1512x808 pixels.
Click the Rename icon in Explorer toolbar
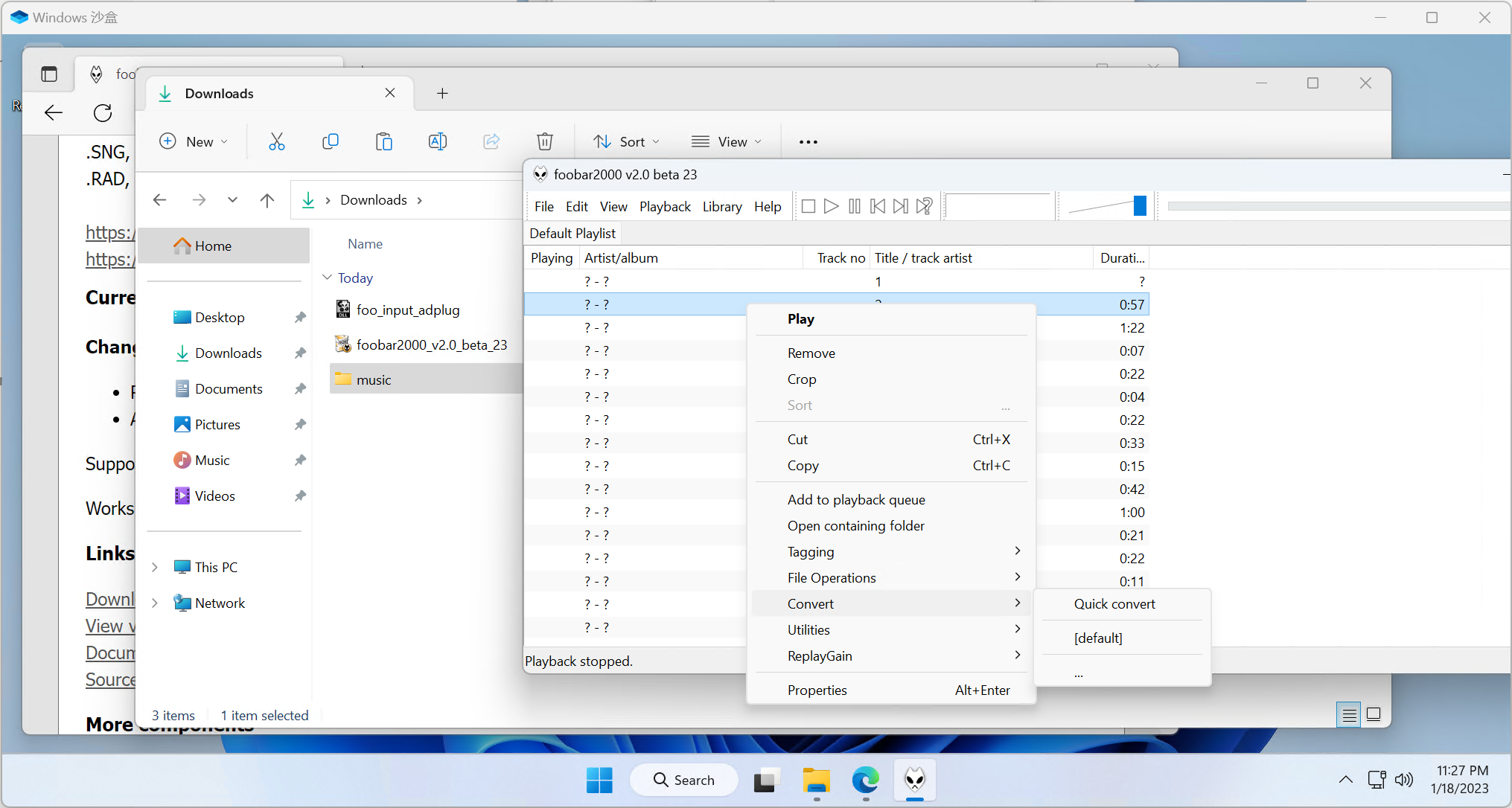(x=438, y=141)
